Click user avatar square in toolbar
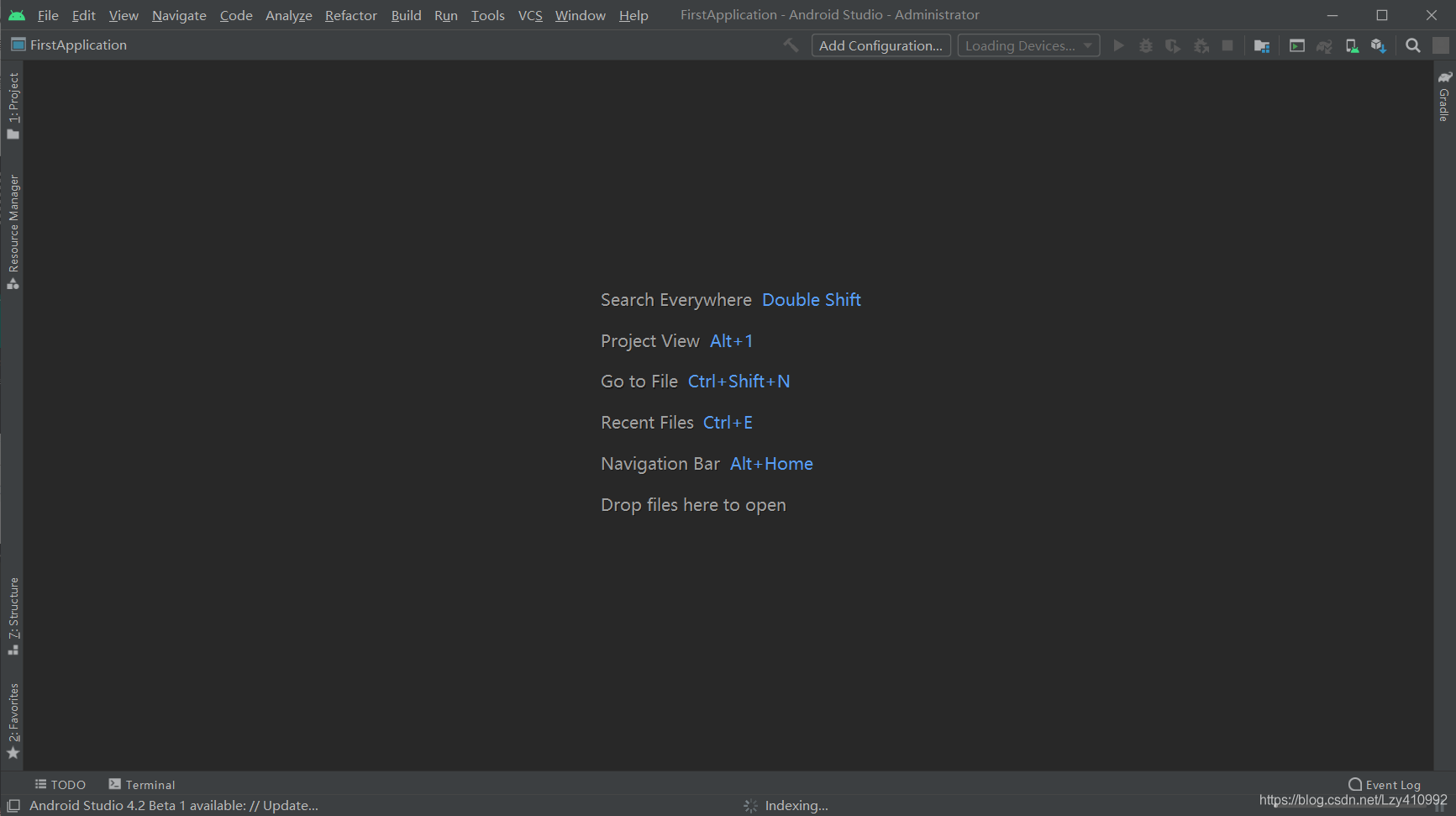1456x816 pixels. [x=1441, y=45]
